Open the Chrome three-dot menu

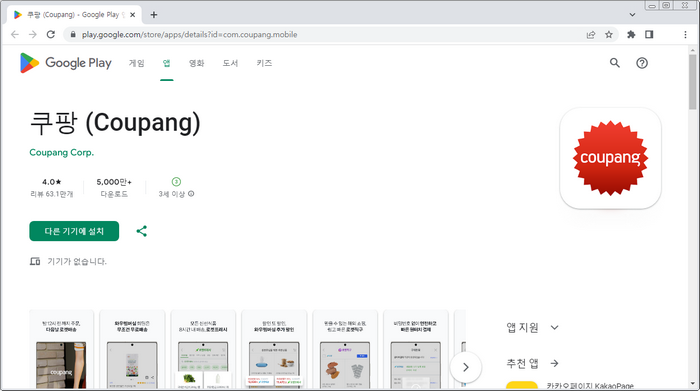685,34
